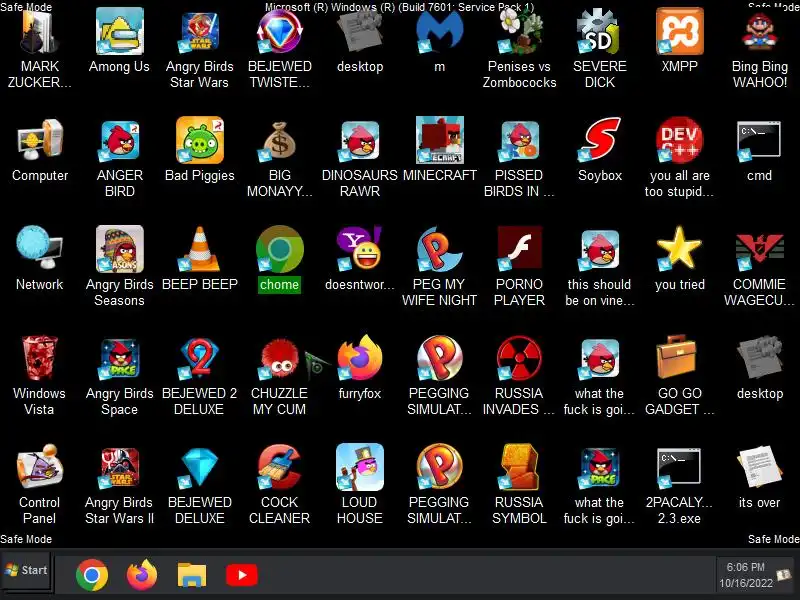Open the 'this should be on vine' icon
This screenshot has width=800, height=600.
(599, 249)
